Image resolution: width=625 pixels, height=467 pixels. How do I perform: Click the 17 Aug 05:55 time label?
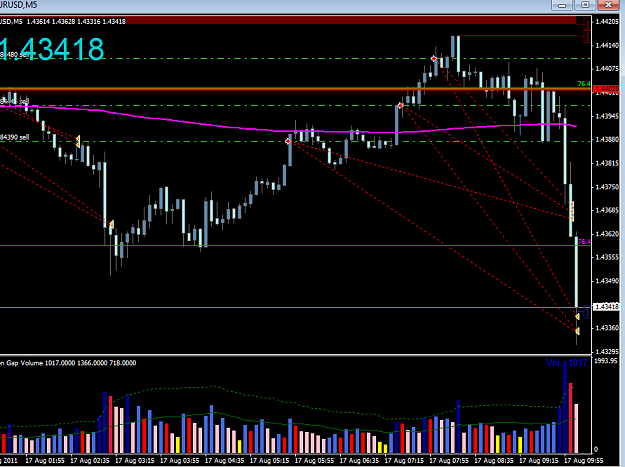(314, 461)
